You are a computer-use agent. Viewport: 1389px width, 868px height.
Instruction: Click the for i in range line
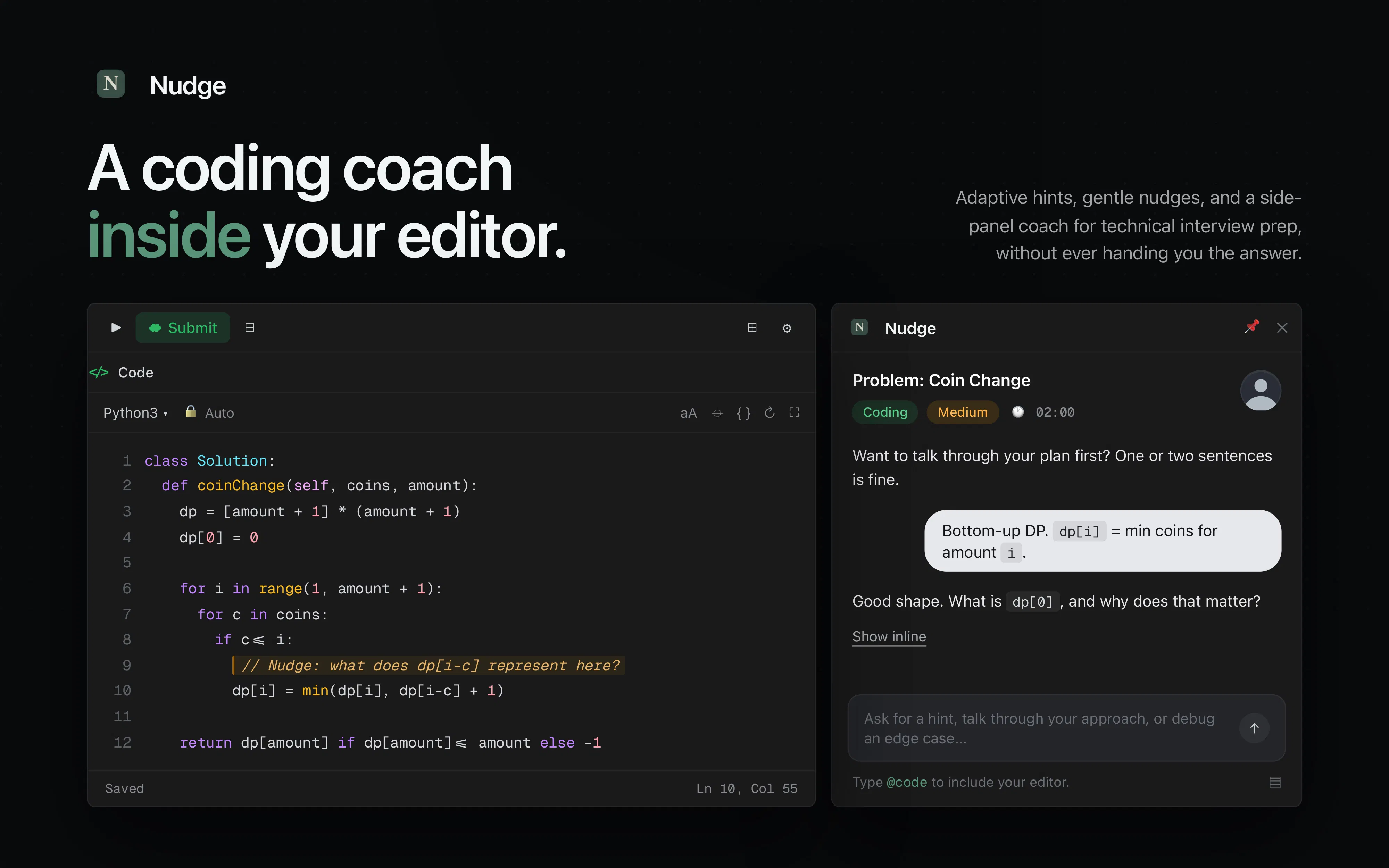coord(310,589)
